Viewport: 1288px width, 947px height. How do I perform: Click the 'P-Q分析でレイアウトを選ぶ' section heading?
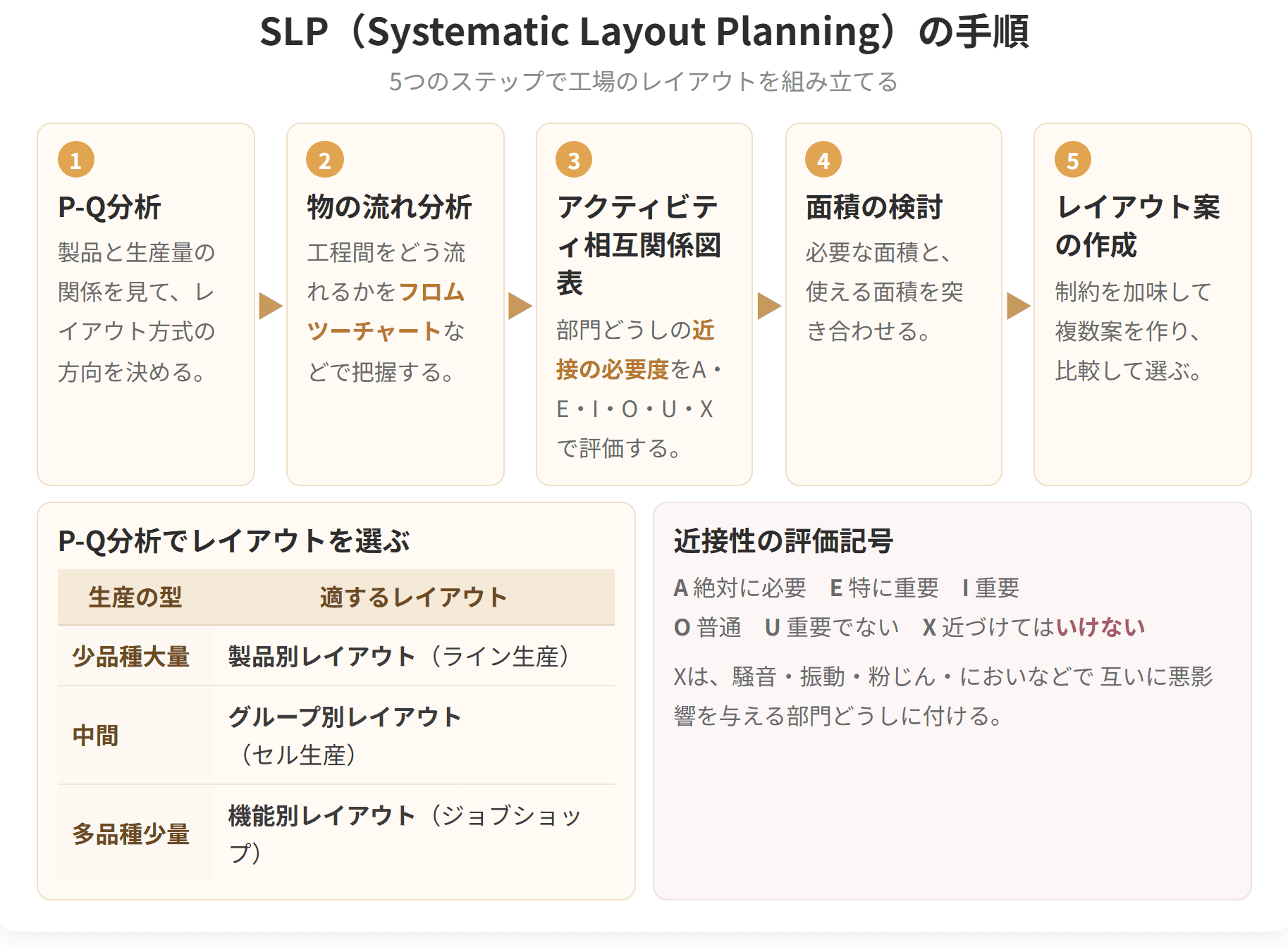coord(234,541)
